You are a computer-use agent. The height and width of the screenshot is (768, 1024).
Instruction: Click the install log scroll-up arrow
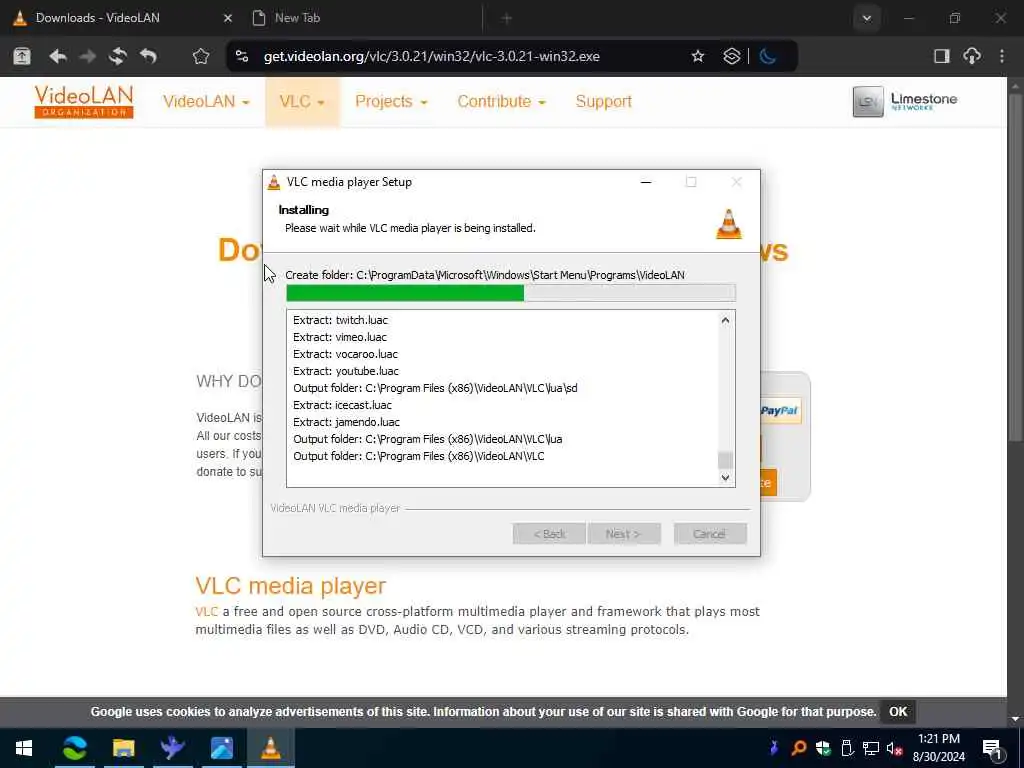(725, 320)
